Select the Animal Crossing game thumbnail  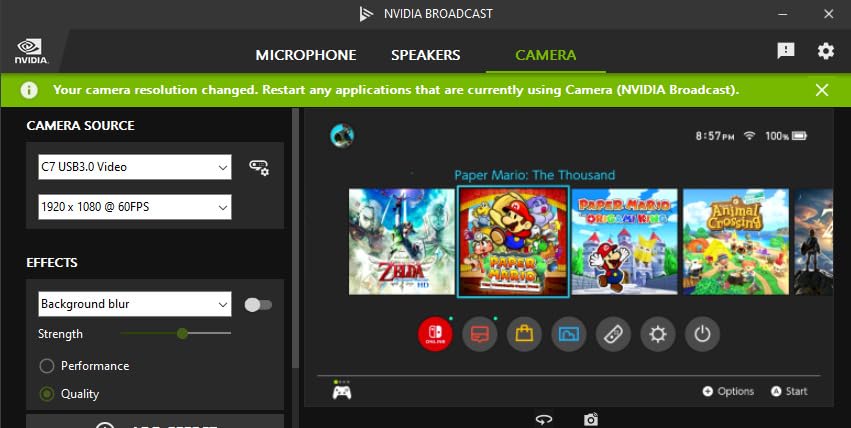point(736,241)
